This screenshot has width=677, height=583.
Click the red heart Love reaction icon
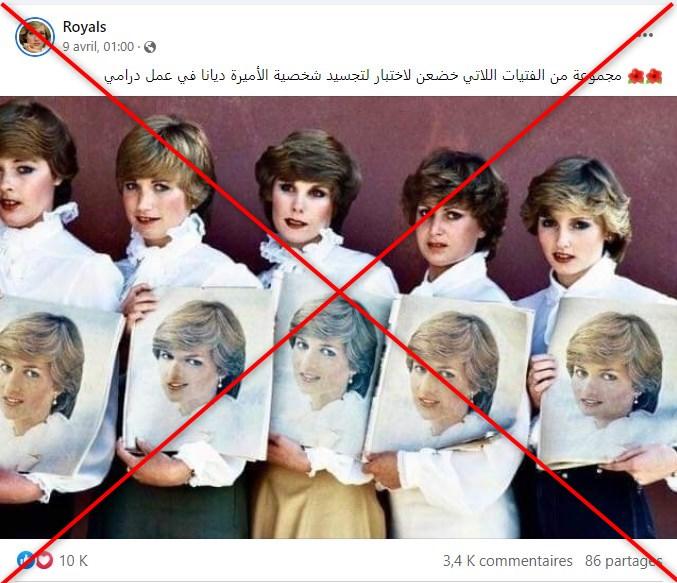[44, 560]
